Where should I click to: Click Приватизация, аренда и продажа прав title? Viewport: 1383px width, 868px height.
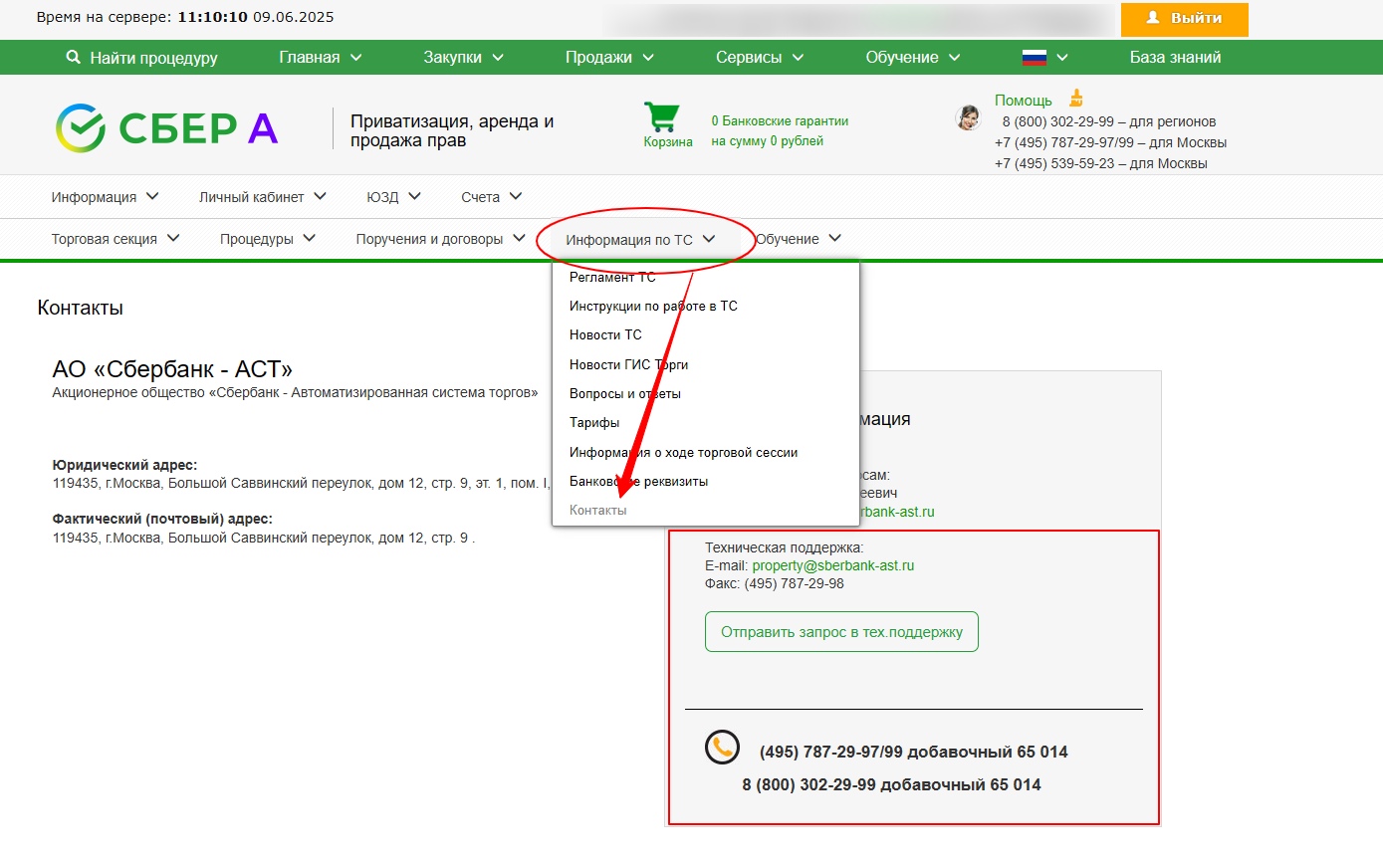(452, 130)
